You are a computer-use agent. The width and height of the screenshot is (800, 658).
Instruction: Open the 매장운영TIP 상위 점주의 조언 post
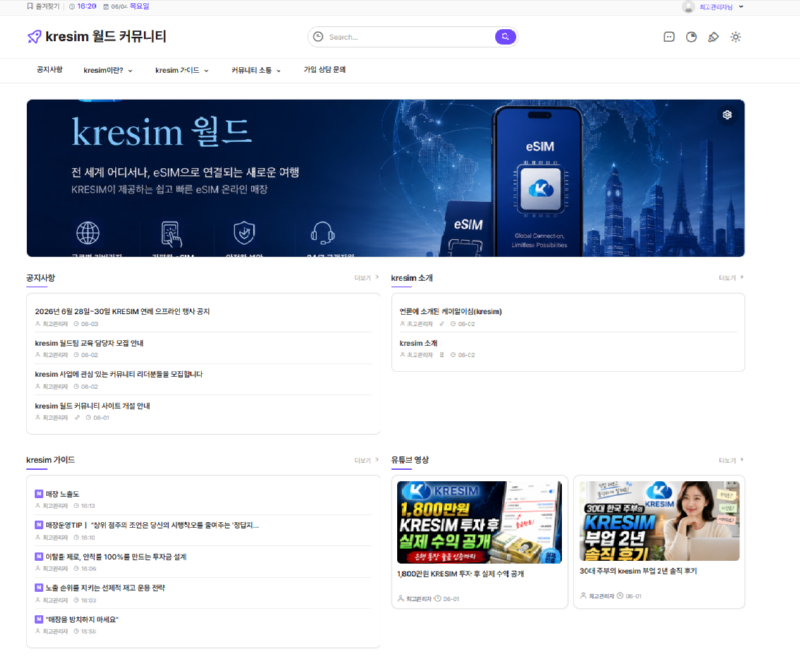click(152, 525)
